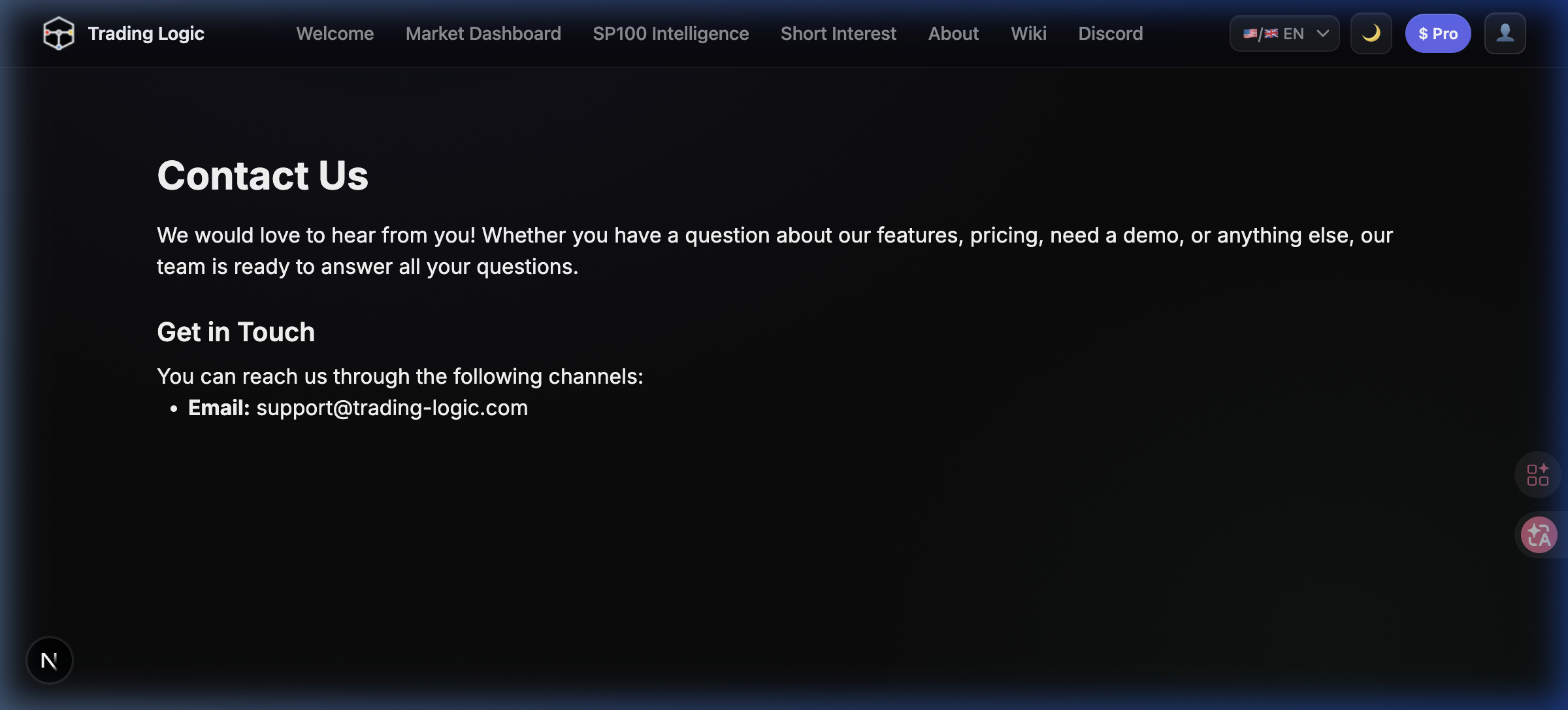This screenshot has width=1568, height=710.
Task: Open the user account profile icon
Action: point(1505,33)
